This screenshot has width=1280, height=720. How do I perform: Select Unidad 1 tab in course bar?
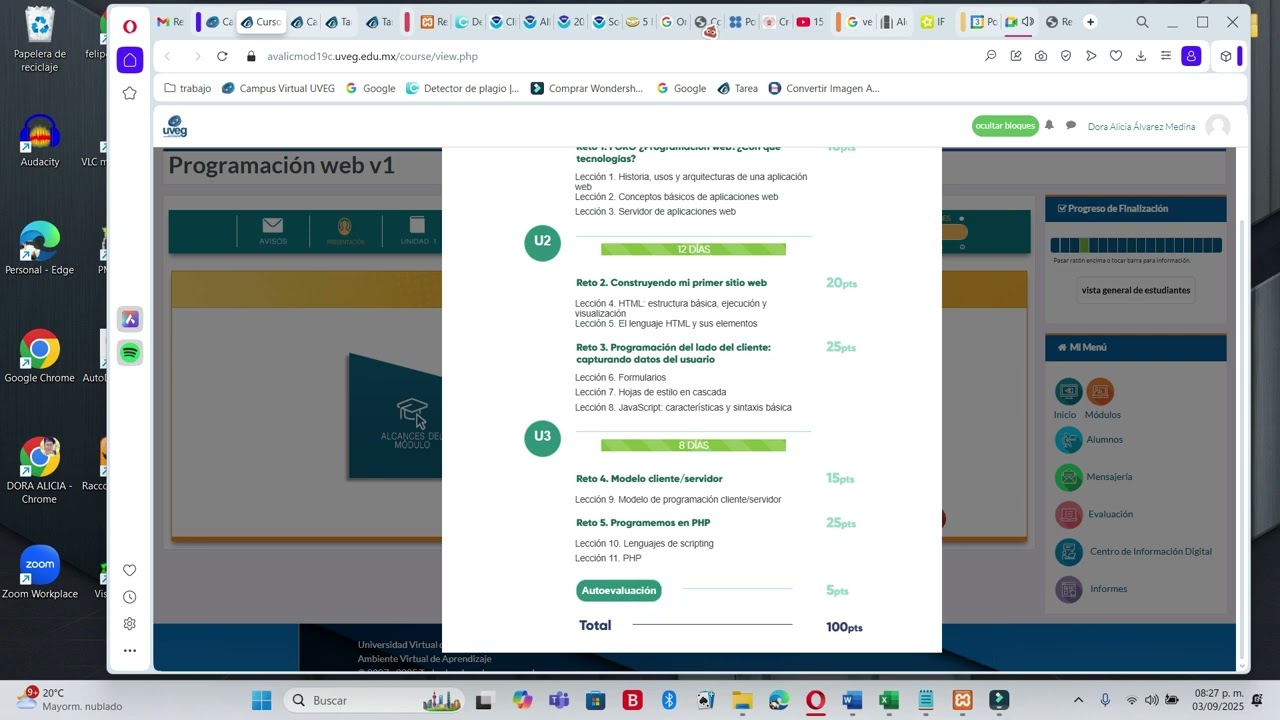point(418,231)
